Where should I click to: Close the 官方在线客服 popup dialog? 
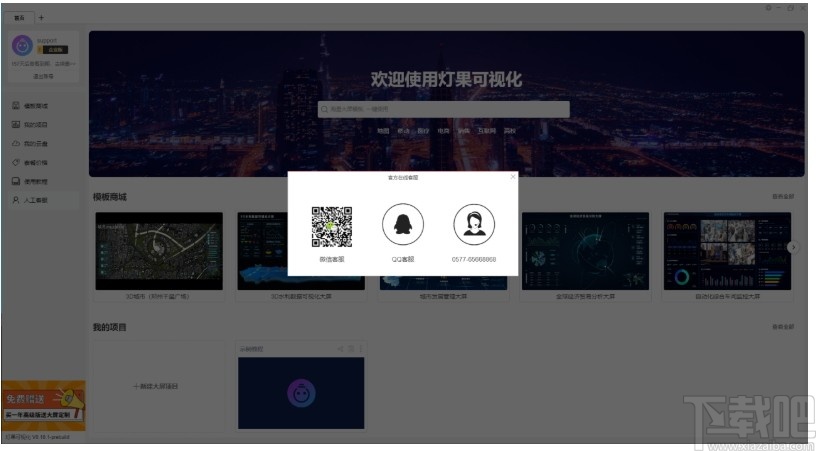(513, 177)
